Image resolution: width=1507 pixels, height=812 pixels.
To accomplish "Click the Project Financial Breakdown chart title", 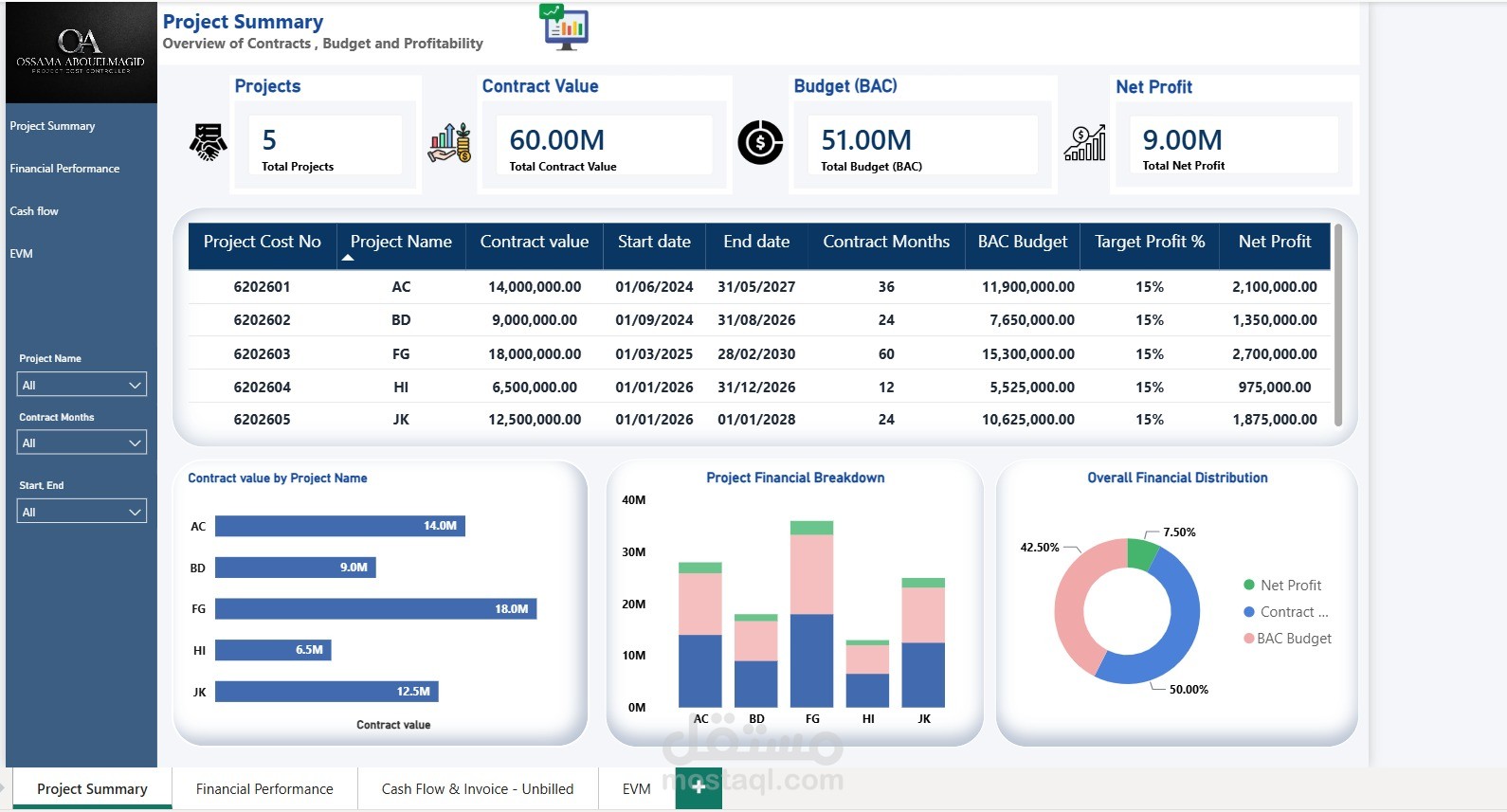I will (795, 478).
